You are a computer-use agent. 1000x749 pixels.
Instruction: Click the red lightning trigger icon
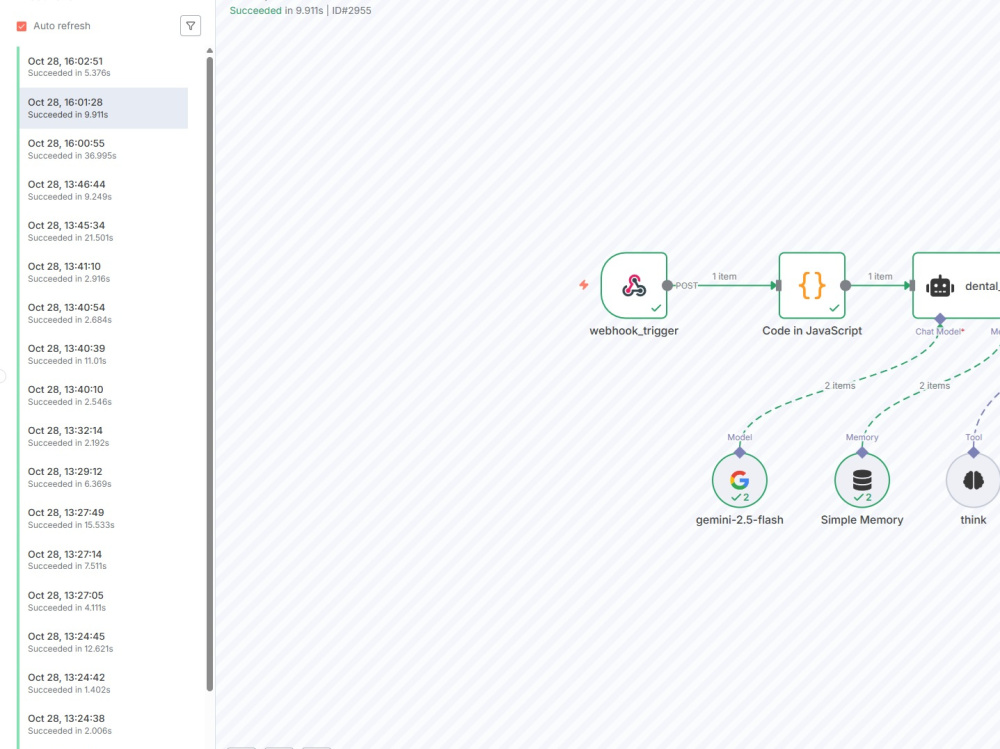click(584, 285)
